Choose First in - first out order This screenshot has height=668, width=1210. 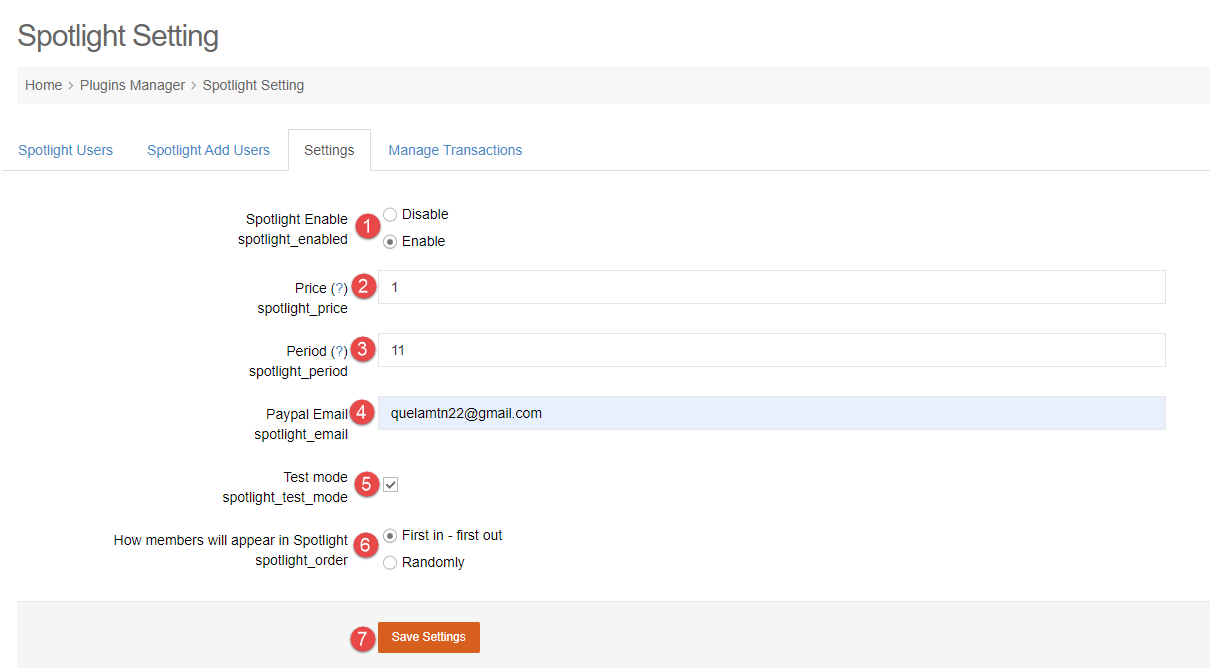coord(390,535)
